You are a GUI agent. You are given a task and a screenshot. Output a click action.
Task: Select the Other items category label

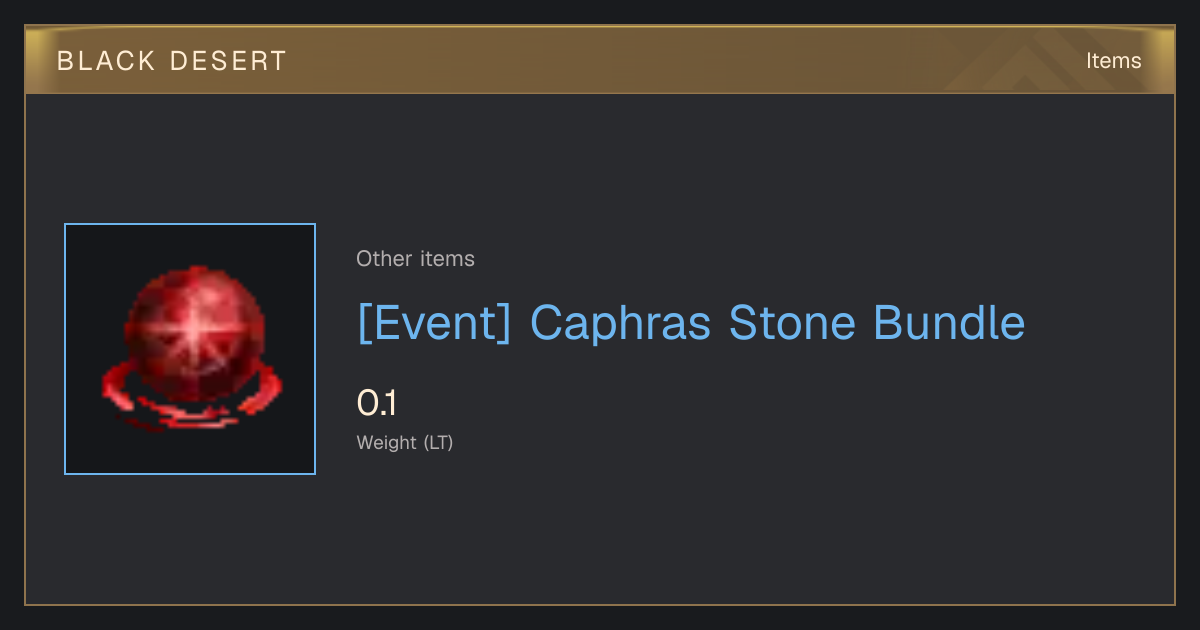(x=415, y=259)
